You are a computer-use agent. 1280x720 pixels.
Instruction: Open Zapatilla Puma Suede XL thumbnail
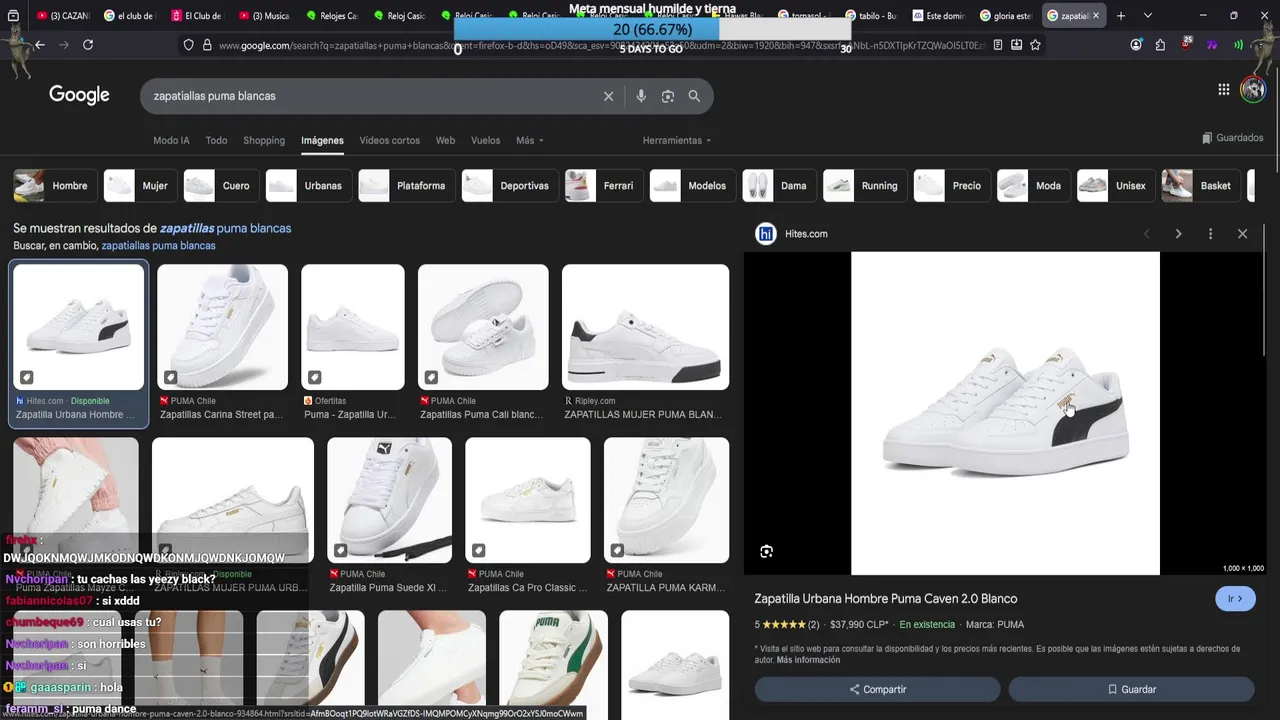[389, 500]
